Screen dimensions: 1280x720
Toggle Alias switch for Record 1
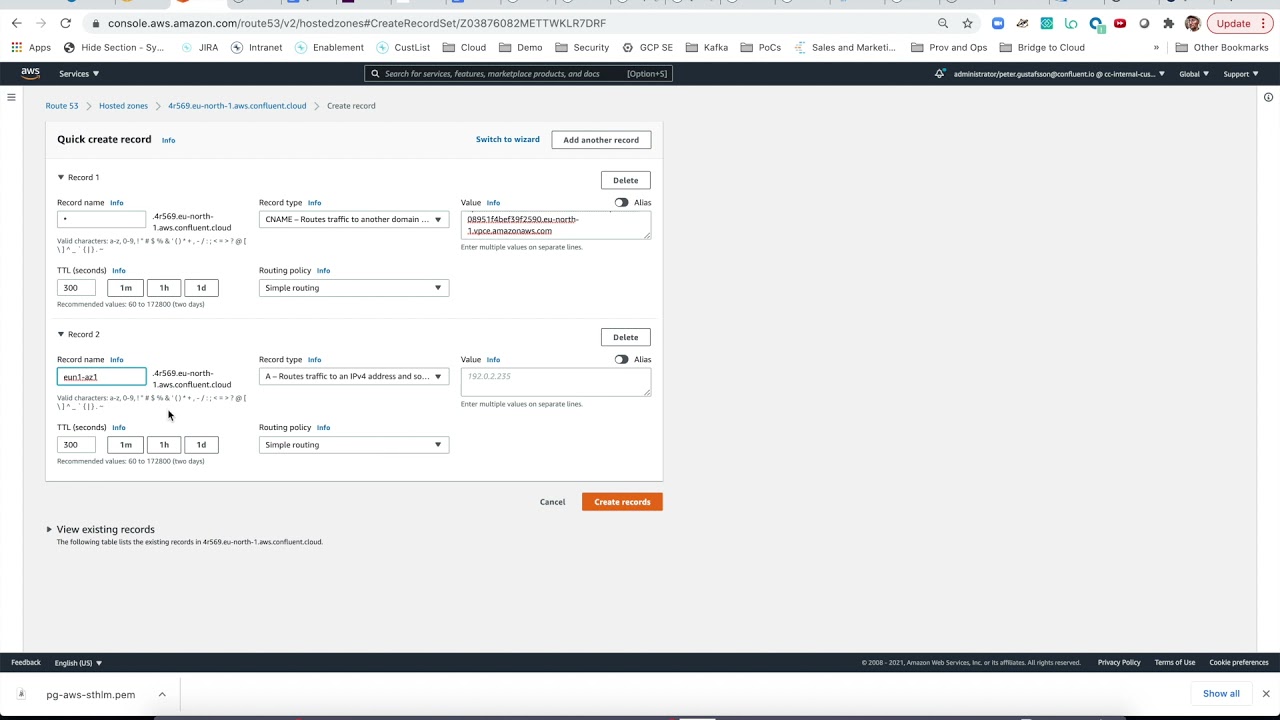pos(621,202)
